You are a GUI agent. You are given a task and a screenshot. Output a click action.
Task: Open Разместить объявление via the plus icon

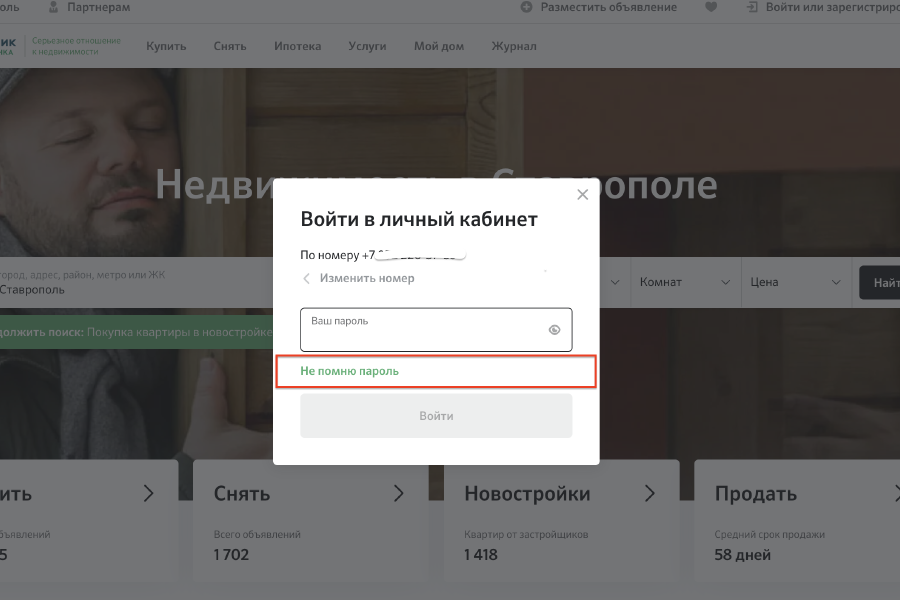tap(527, 7)
